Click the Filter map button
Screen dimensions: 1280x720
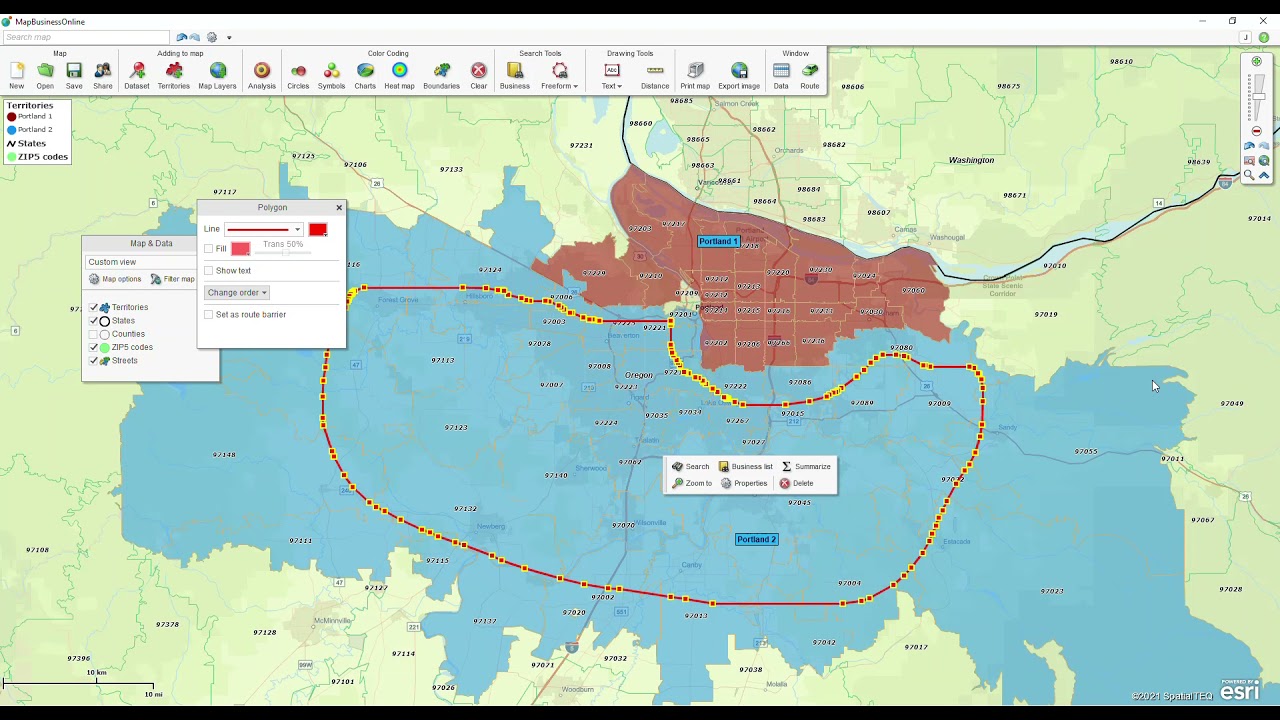click(172, 280)
